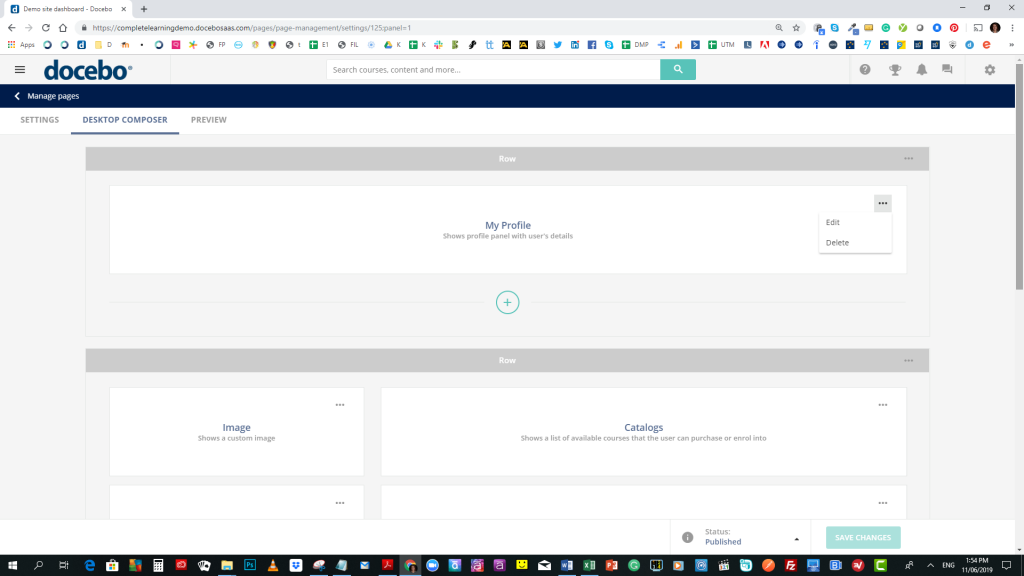Open the platform settings gear icon
This screenshot has height=576, width=1024.
tap(988, 70)
